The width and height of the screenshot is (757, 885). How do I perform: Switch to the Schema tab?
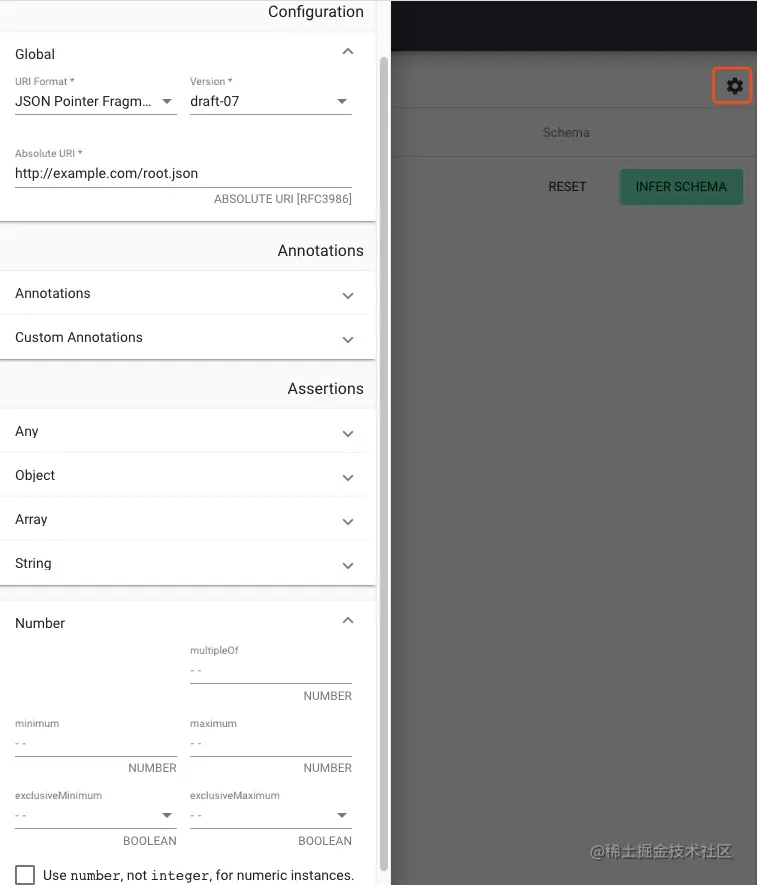click(x=566, y=133)
